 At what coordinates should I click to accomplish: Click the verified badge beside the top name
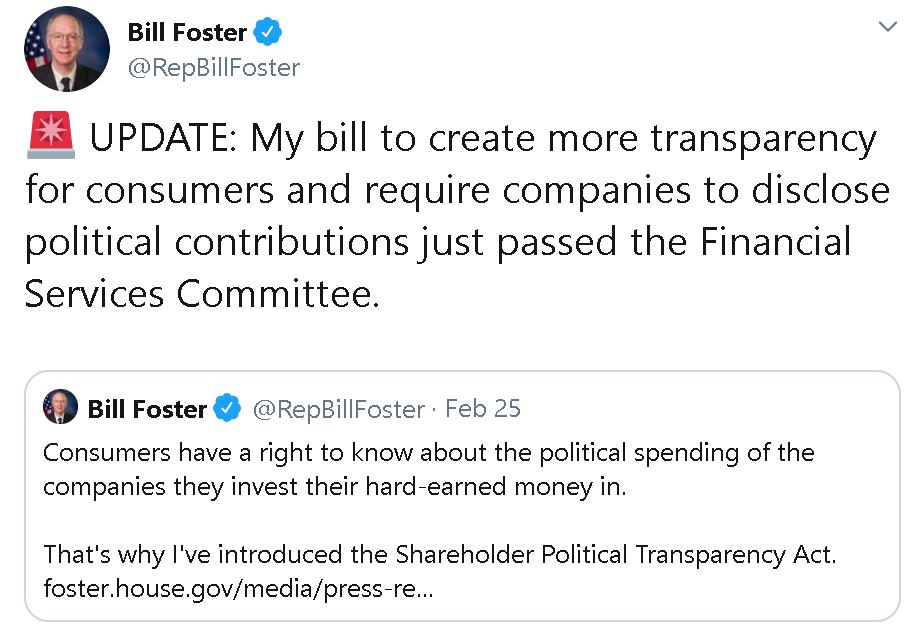coord(267,33)
